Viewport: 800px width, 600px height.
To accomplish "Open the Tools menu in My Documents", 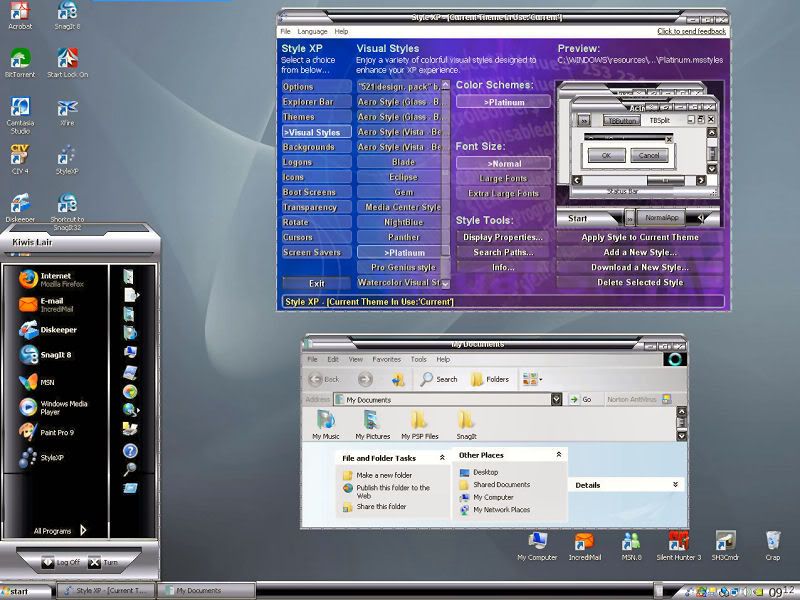I will (x=418, y=359).
